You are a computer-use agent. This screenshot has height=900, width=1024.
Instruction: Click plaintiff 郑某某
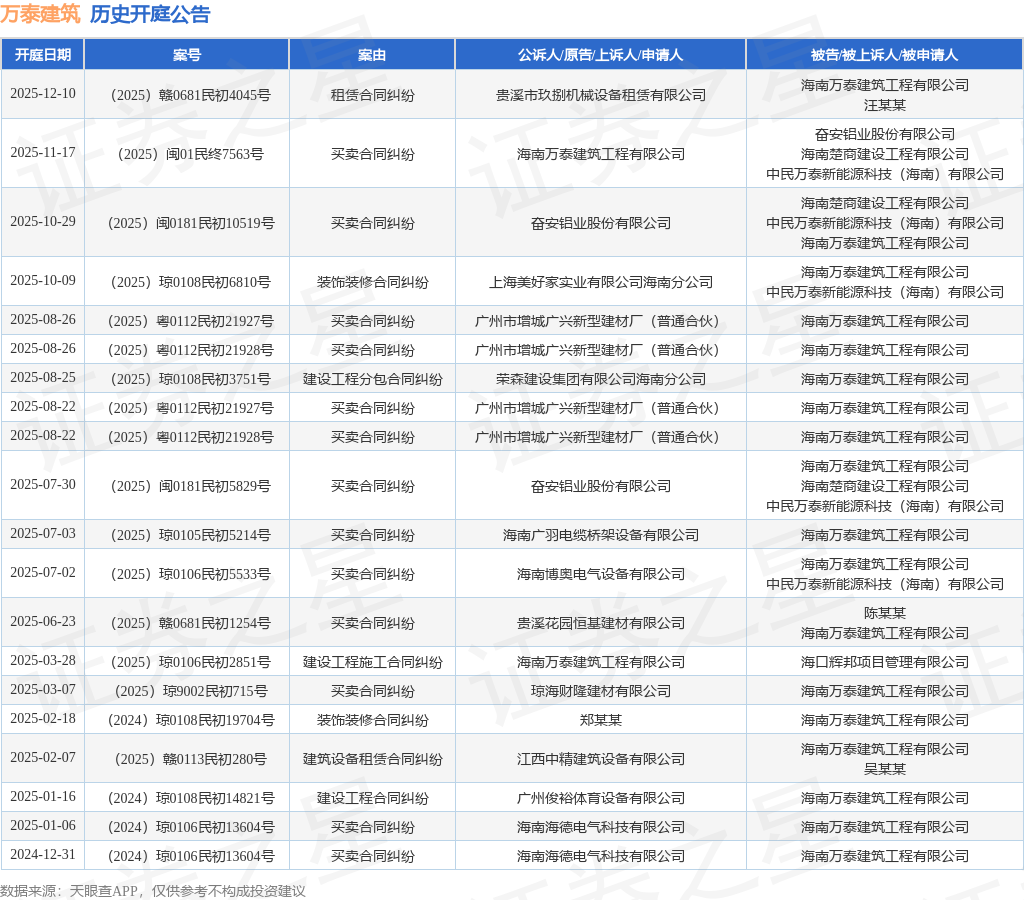[601, 720]
